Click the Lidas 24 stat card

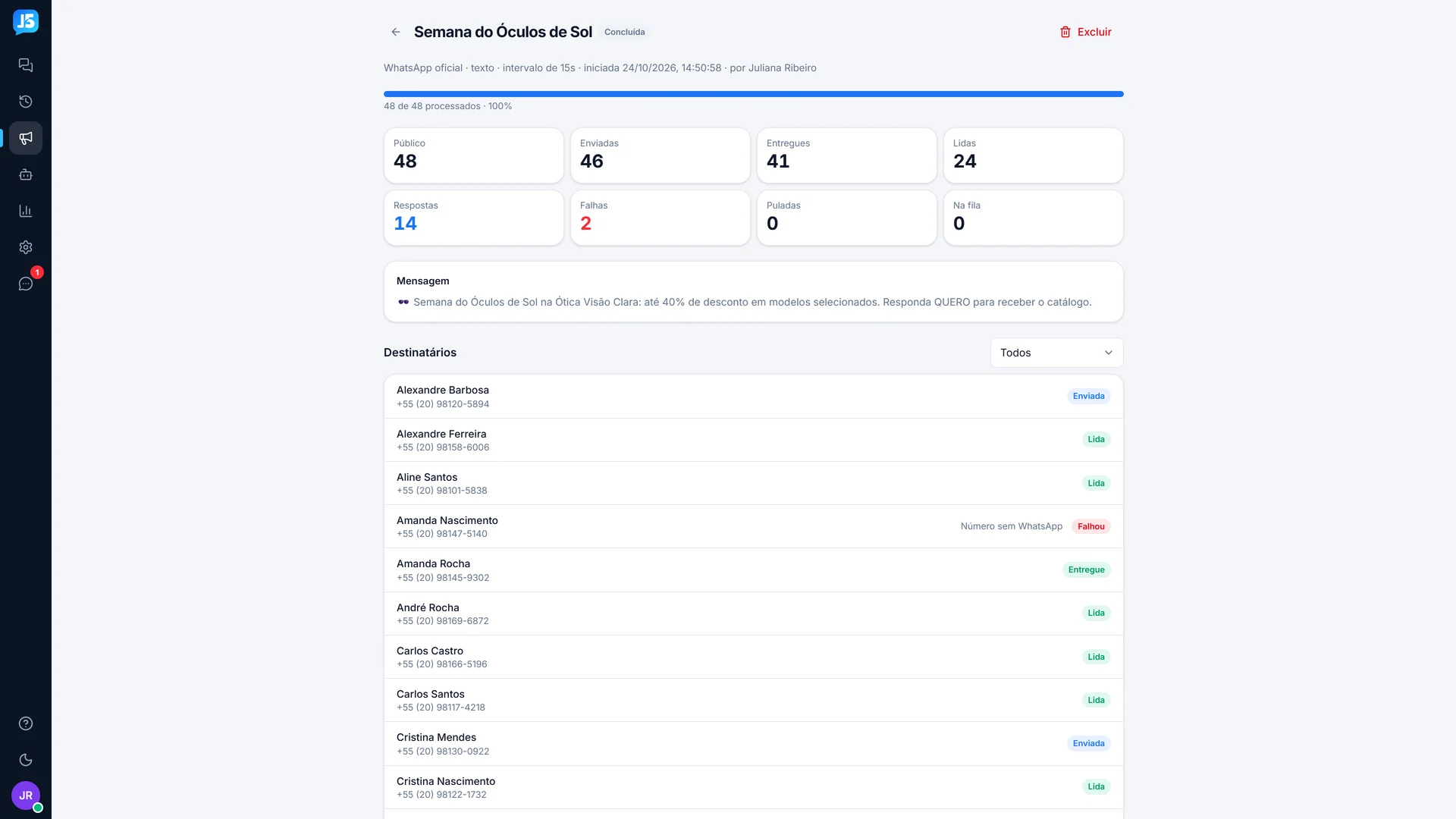click(x=1034, y=155)
